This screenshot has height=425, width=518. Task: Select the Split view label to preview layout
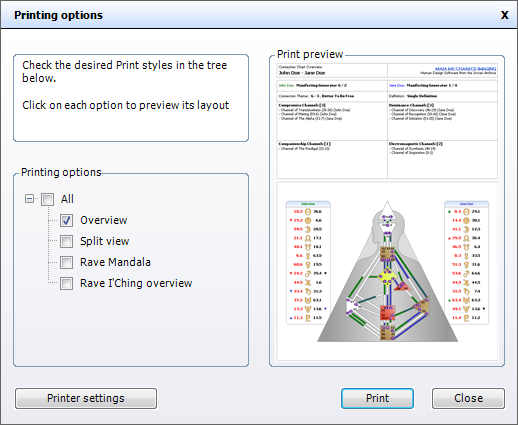point(105,241)
